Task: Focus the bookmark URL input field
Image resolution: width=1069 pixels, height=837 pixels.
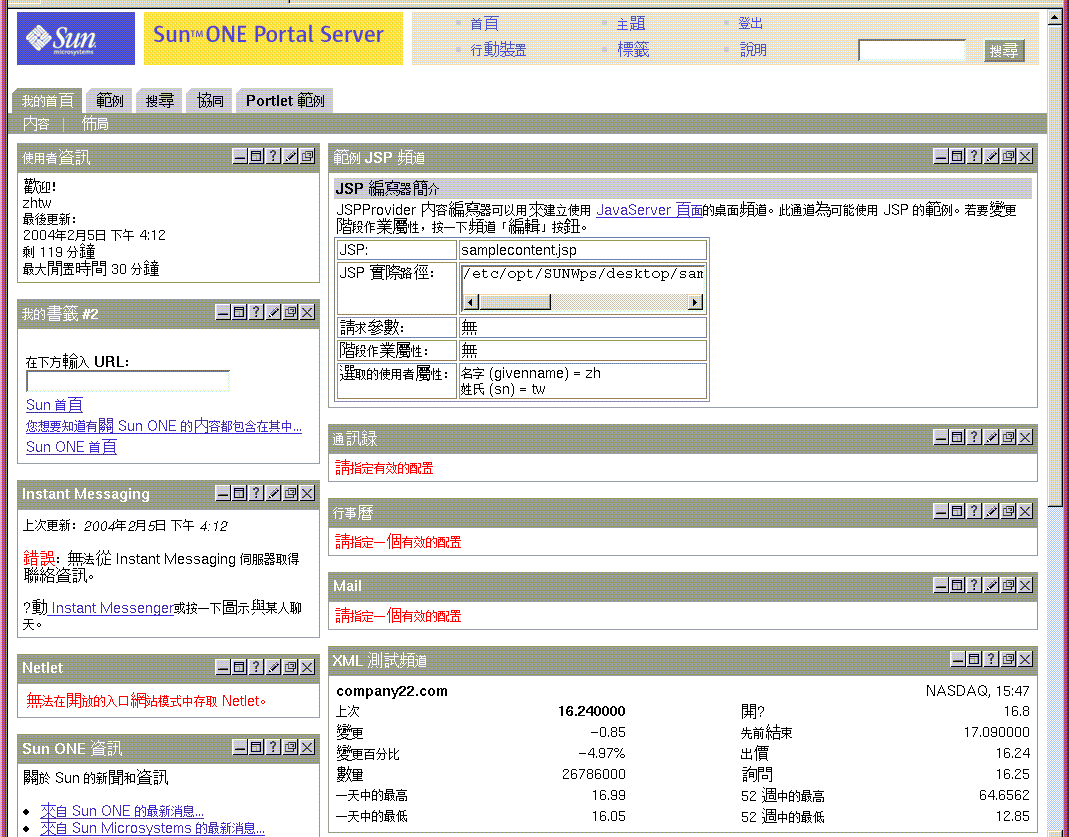Action: click(127, 381)
